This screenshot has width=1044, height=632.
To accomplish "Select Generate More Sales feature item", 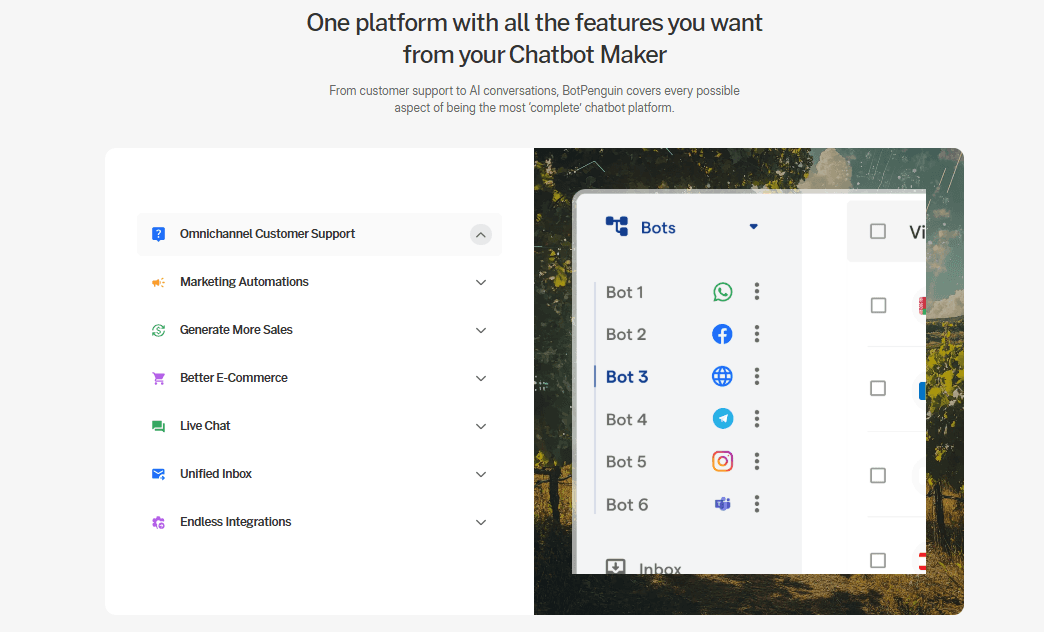I will tap(236, 330).
